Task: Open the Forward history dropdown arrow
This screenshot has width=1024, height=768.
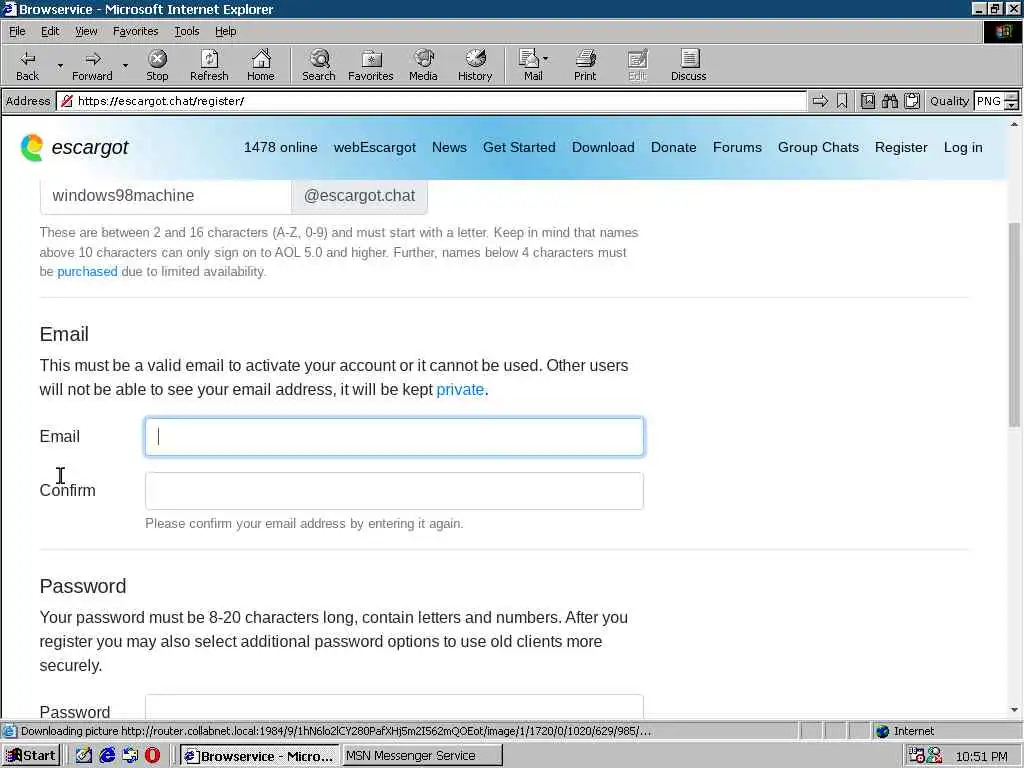Action: (x=125, y=66)
